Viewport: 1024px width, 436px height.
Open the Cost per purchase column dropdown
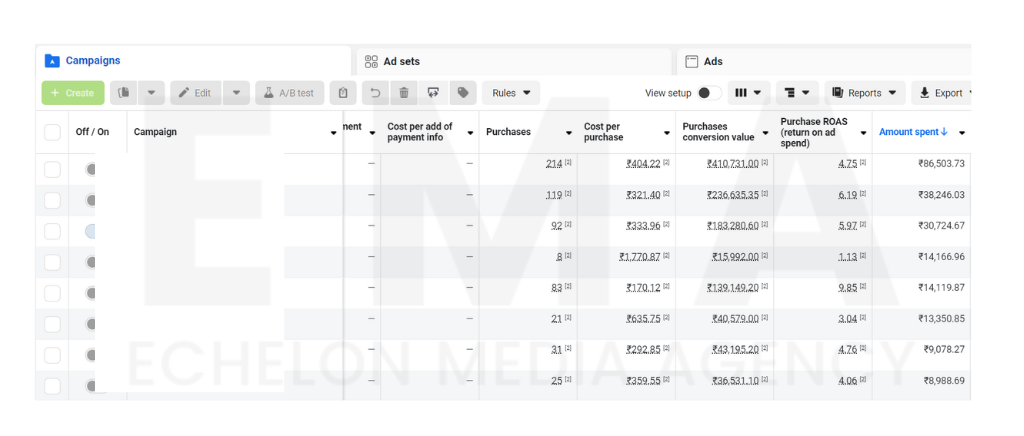tap(667, 132)
